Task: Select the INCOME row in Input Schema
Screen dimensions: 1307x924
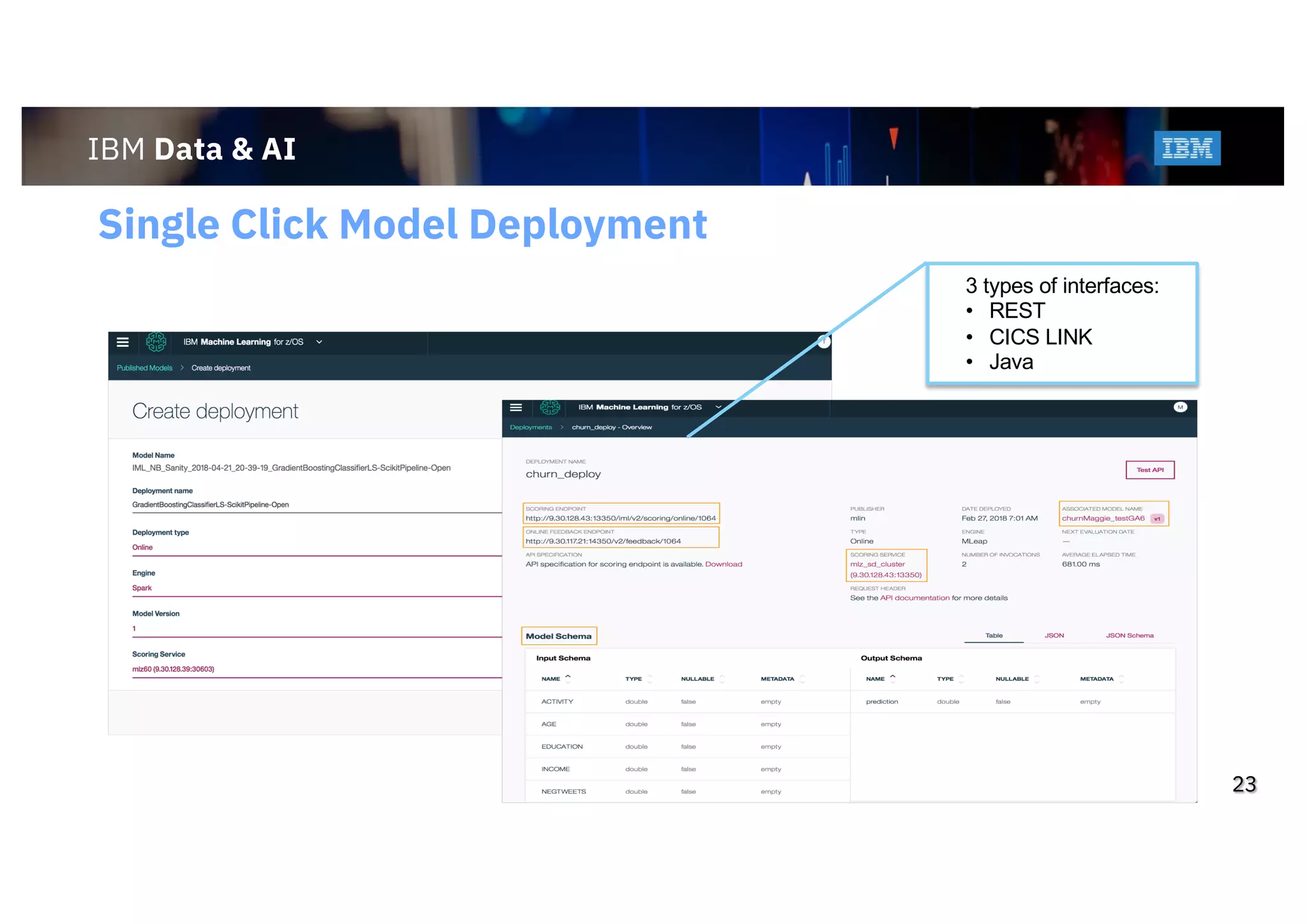Action: 687,769
